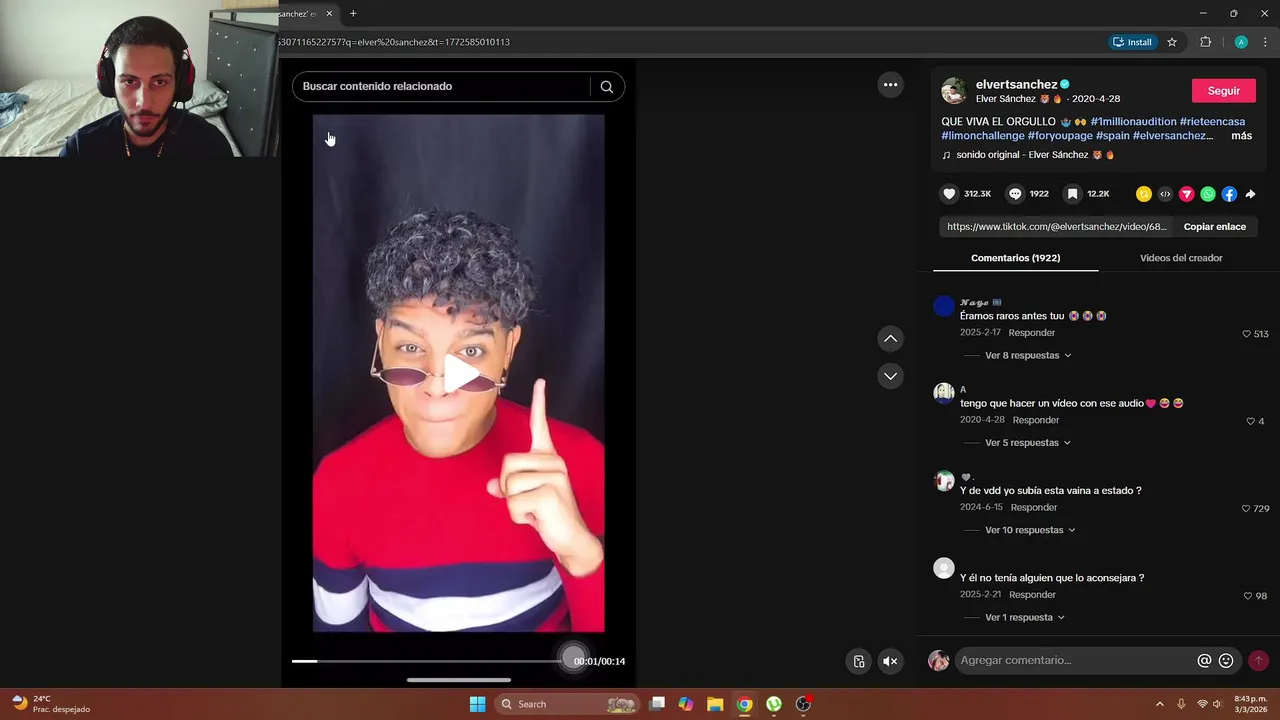This screenshot has height=720, width=1280.
Task: Expand 'Ver 8 respuestas' replies
Action: (x=1028, y=355)
